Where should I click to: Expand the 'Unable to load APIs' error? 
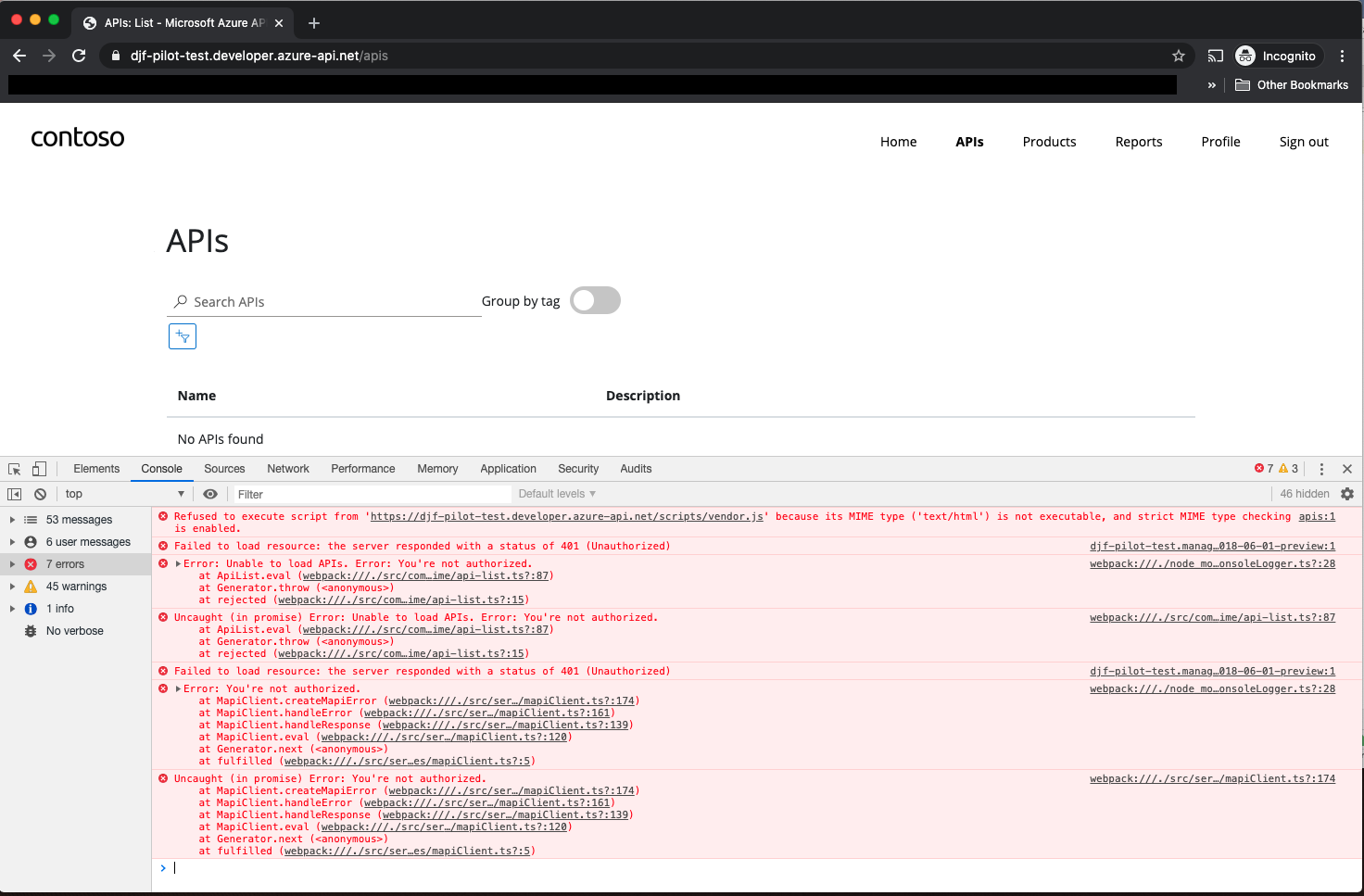[176, 563]
